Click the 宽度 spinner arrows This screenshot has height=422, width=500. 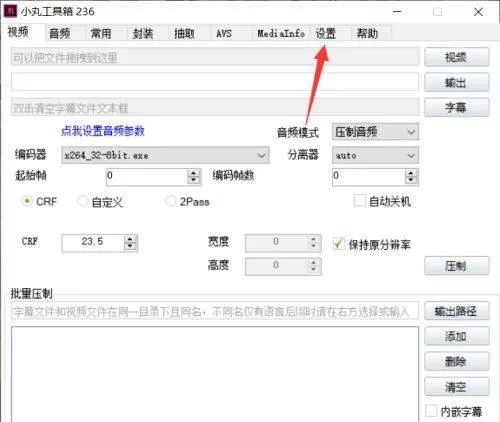tap(313, 243)
